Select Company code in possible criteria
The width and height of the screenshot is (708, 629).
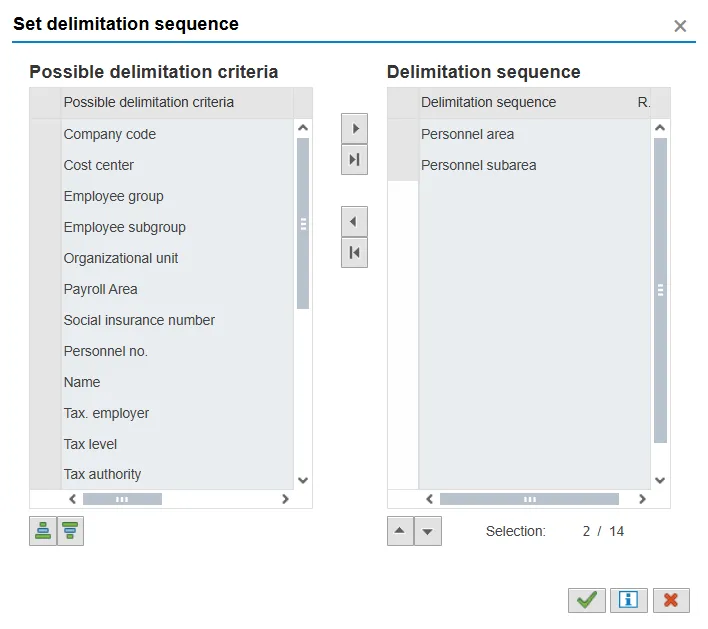(x=110, y=134)
